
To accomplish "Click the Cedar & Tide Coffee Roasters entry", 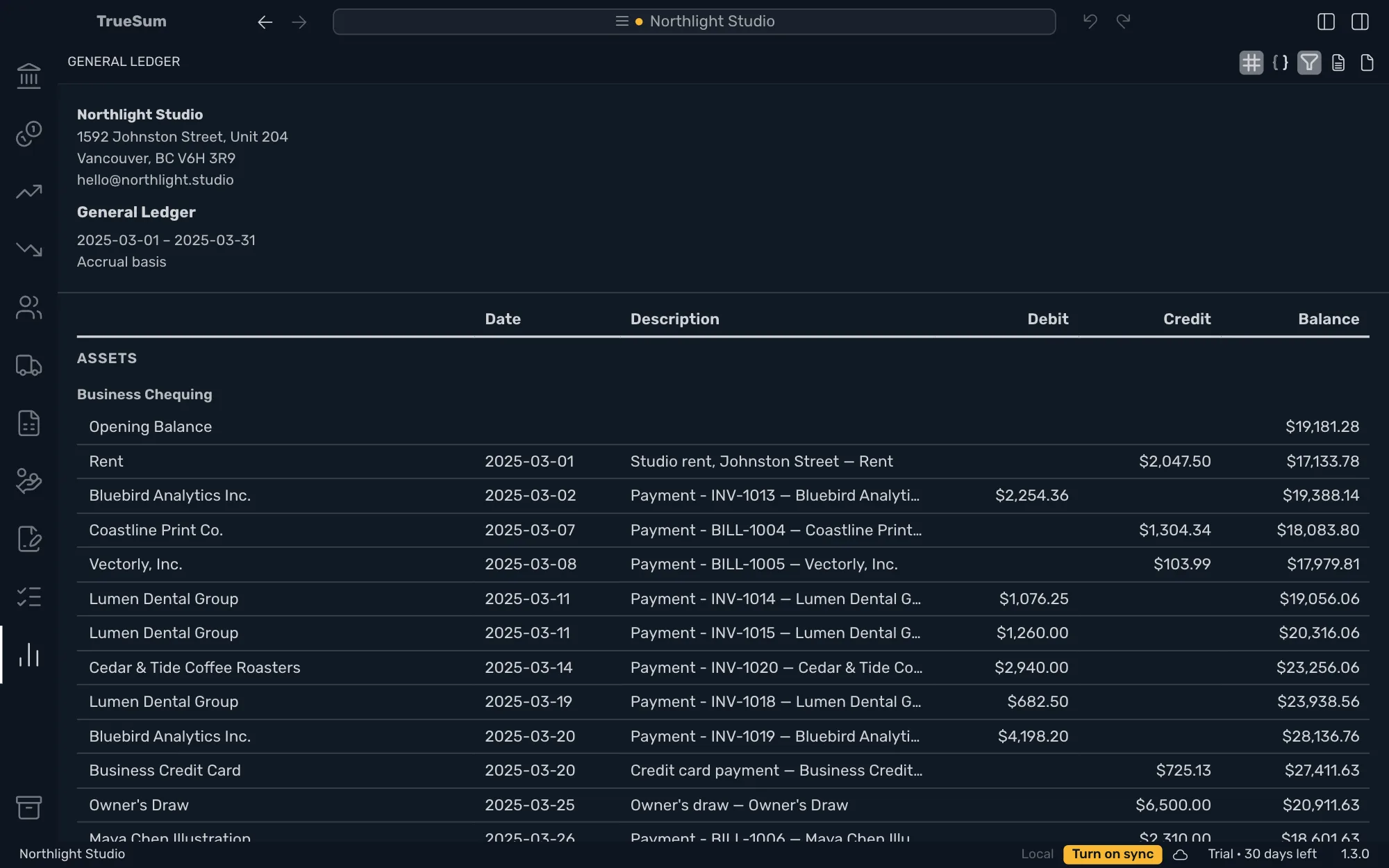I will [194, 668].
